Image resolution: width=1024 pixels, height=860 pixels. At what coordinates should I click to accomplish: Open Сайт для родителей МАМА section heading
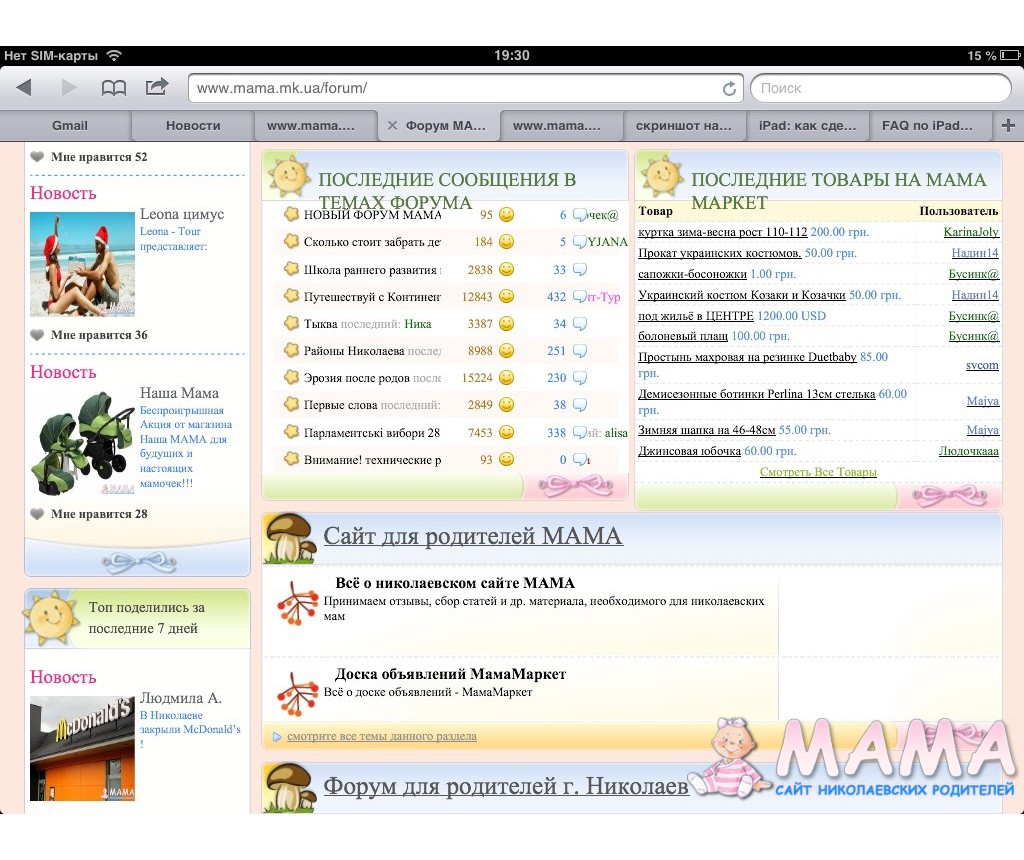tap(472, 536)
